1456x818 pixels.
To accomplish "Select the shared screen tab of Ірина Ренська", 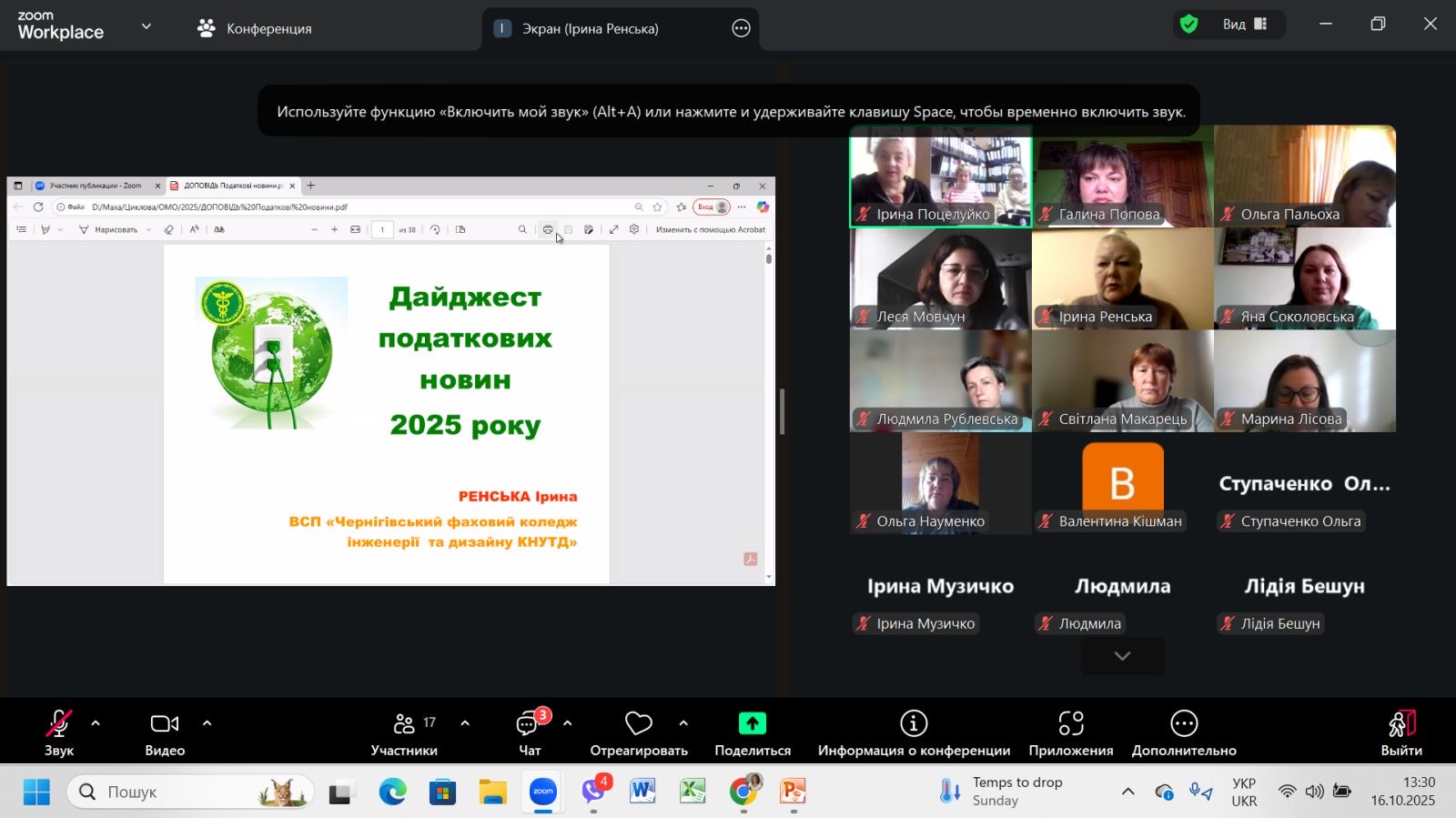I will 590,28.
